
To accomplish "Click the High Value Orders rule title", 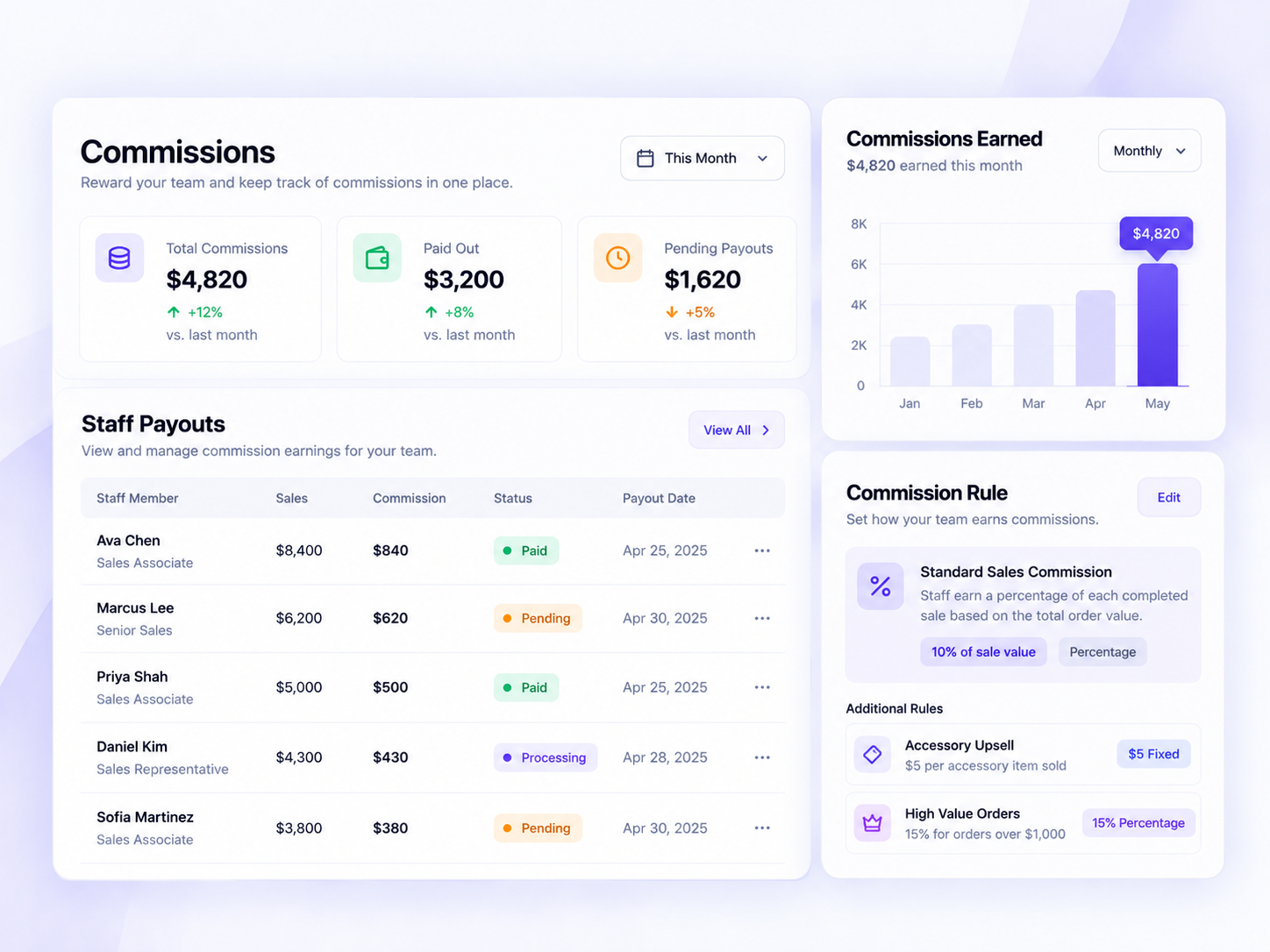I will click(x=962, y=813).
